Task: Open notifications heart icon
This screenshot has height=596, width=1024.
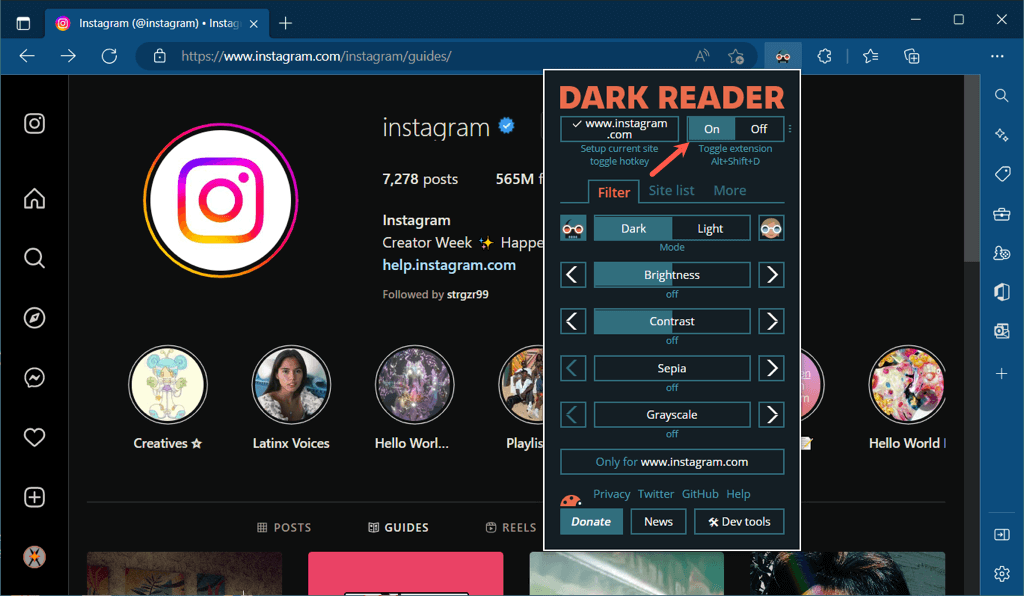Action: click(35, 437)
